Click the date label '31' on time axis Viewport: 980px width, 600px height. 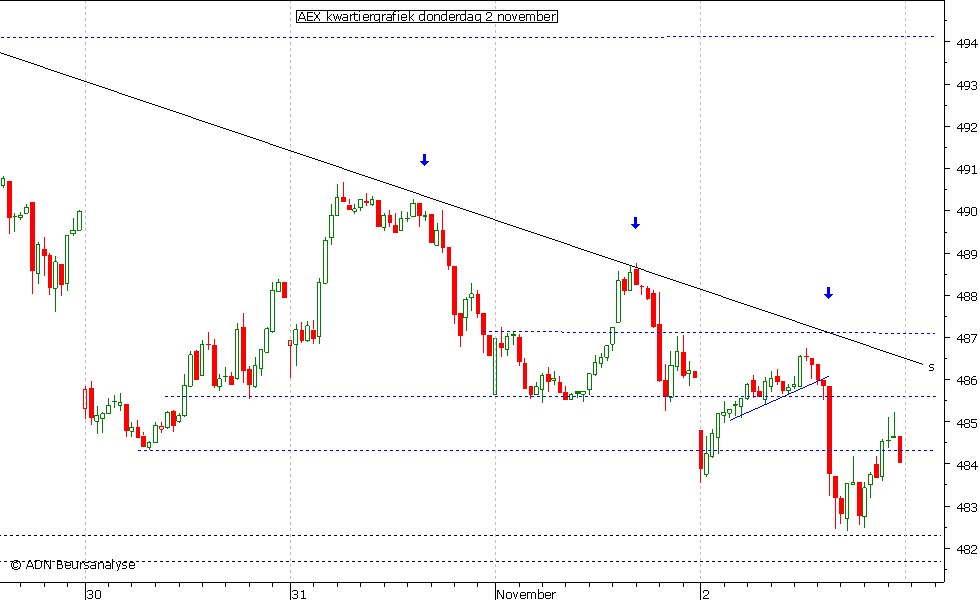[299, 594]
